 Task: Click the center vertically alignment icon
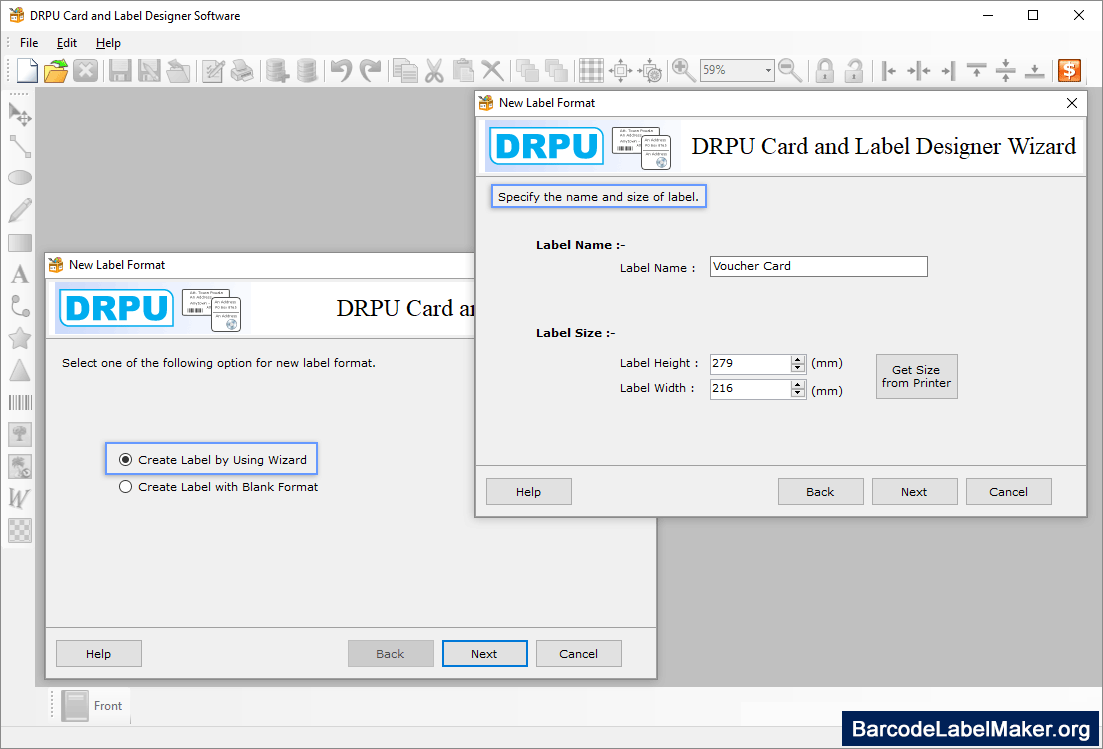point(1006,70)
